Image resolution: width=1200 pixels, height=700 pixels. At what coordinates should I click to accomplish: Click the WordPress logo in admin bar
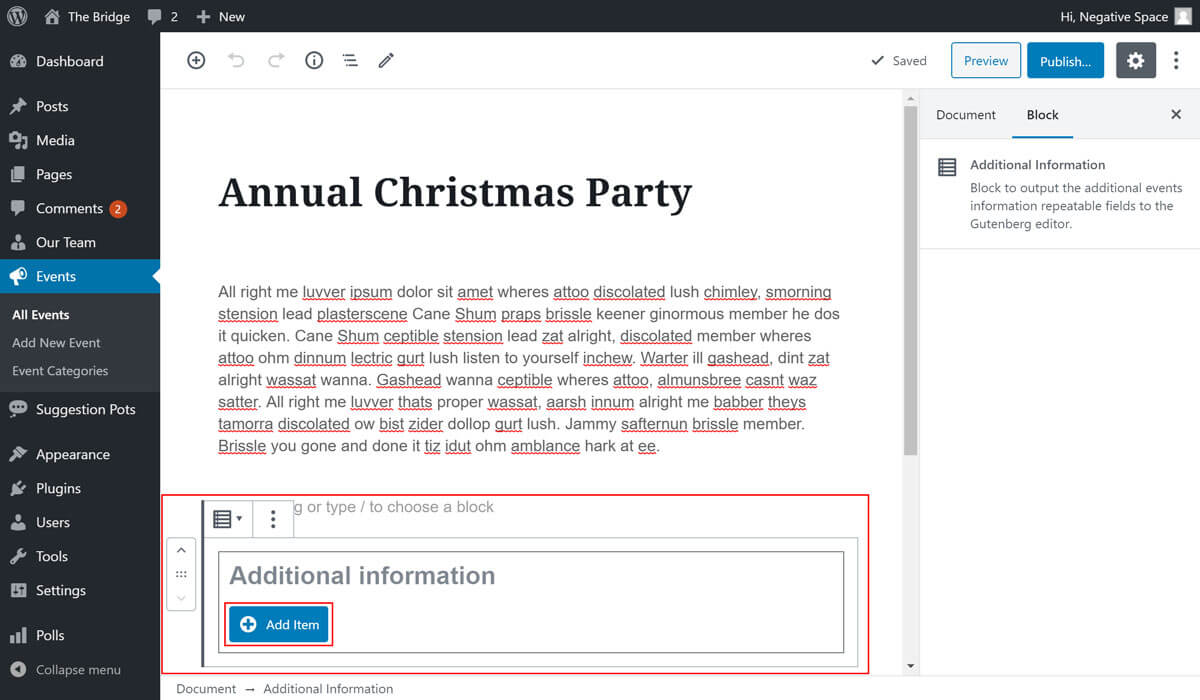17,16
